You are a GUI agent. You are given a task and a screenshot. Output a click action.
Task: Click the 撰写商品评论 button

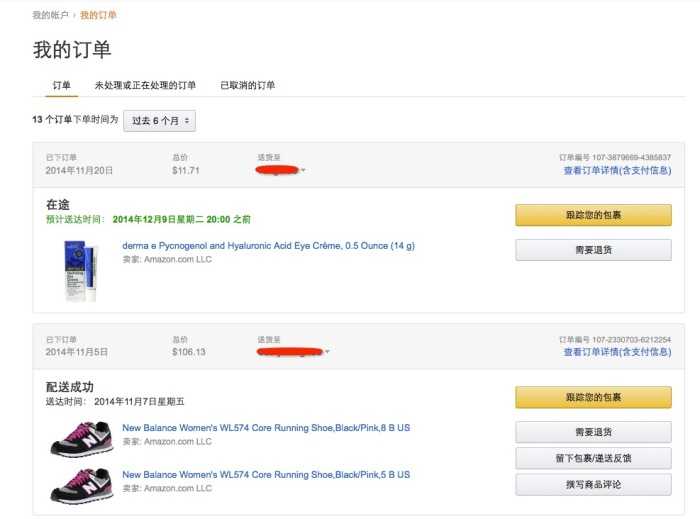(x=593, y=484)
